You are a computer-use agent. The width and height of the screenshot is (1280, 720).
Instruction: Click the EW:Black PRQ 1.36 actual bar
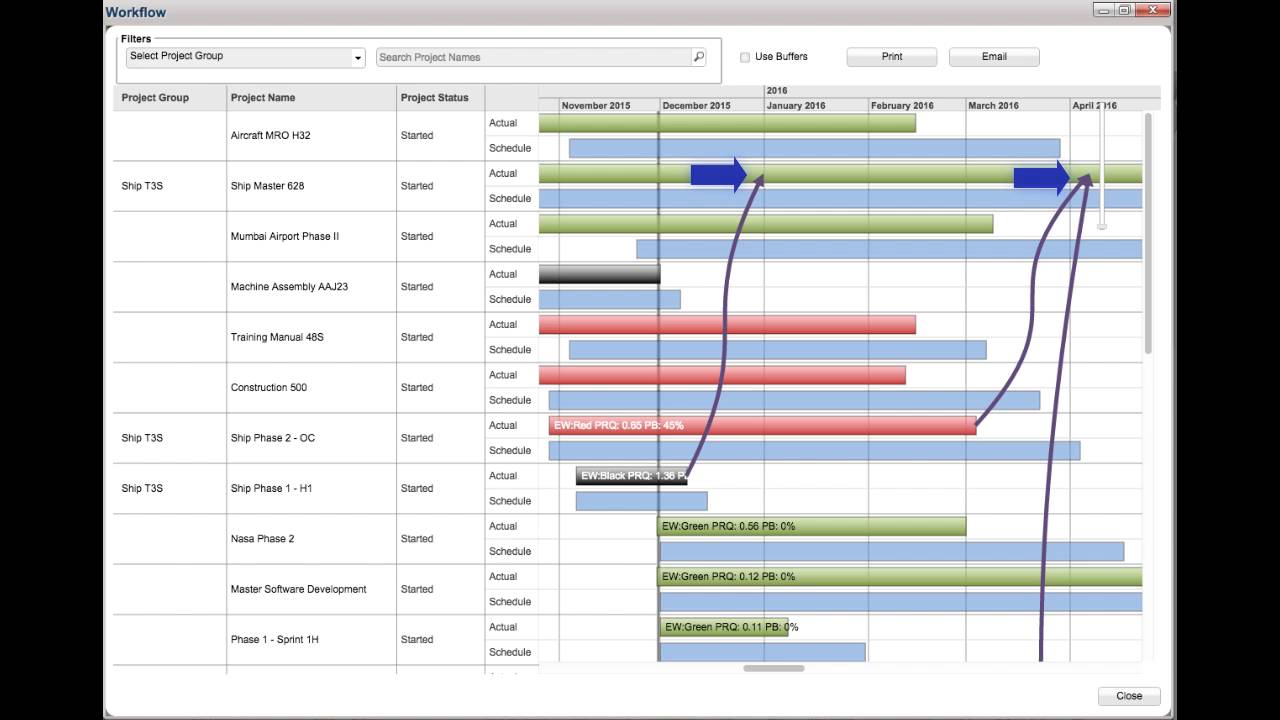pyautogui.click(x=631, y=476)
